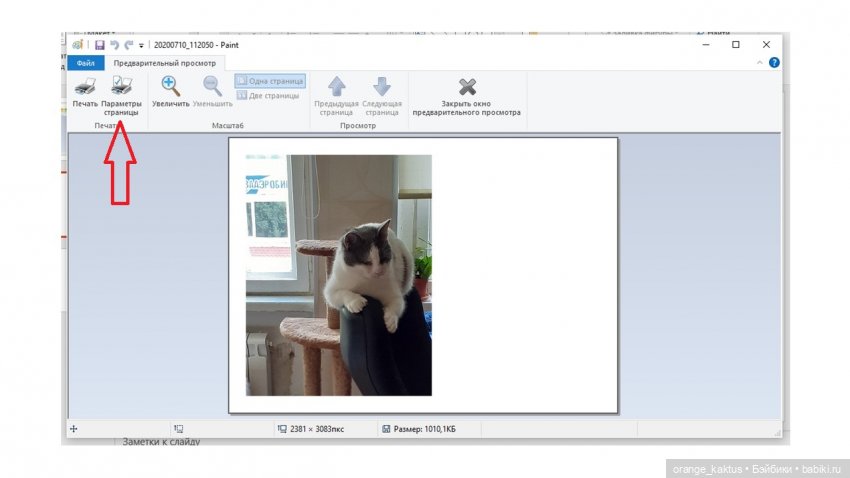Expand the Quick Access Toolbar customize dropdown

tap(141, 45)
